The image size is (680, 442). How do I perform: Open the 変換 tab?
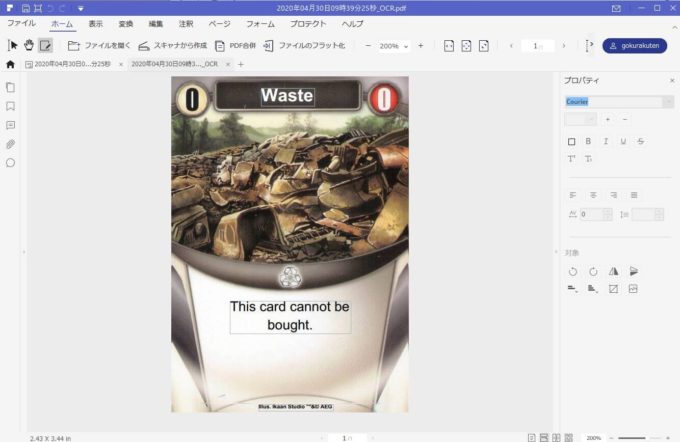tap(126, 24)
